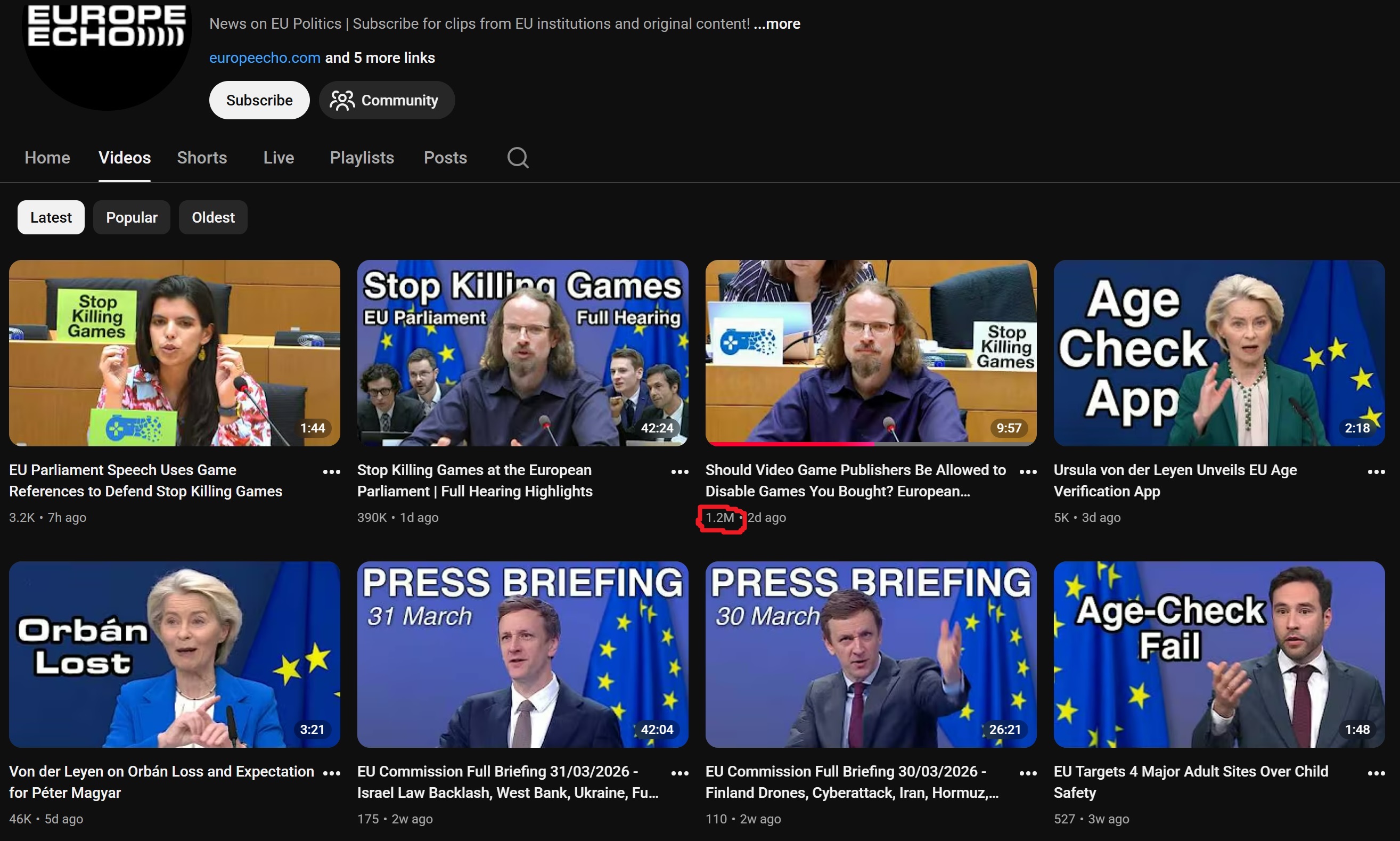Subscribe to the Europe Echo channel

coord(259,100)
